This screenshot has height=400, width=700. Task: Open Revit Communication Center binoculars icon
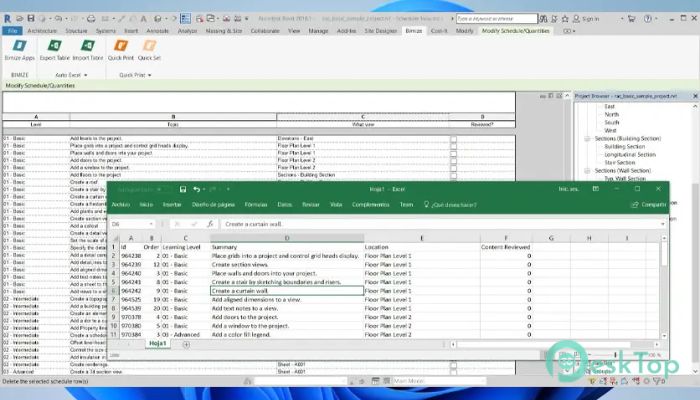point(543,19)
